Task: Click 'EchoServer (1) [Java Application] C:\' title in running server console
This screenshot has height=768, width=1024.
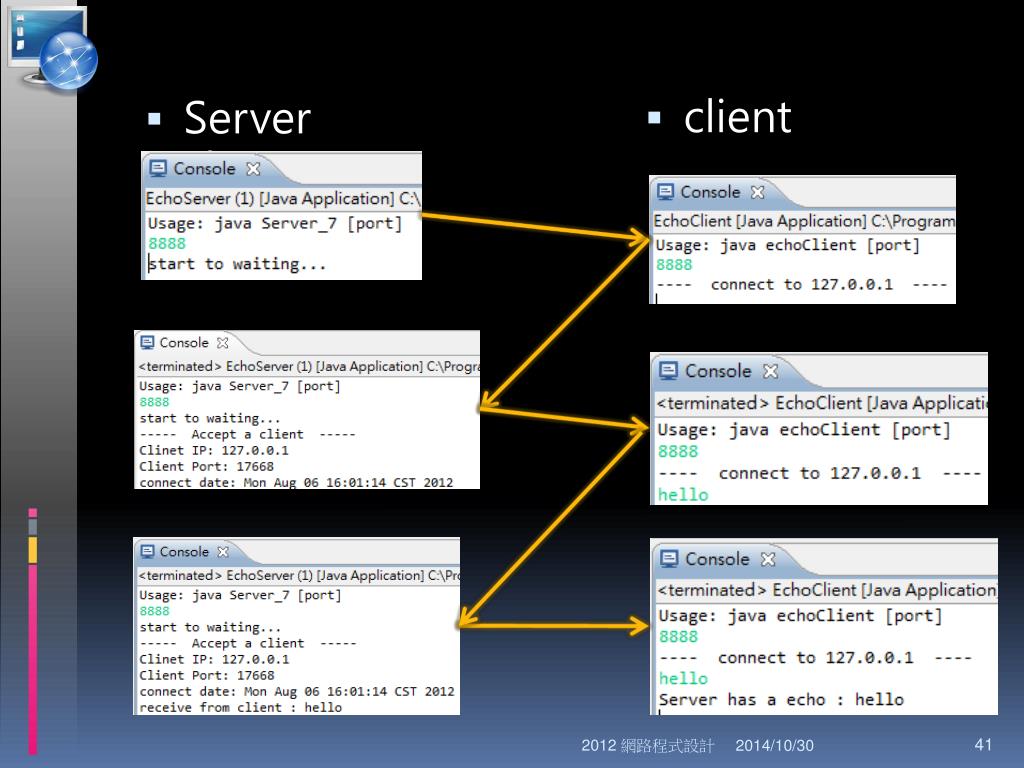Action: click(x=283, y=199)
